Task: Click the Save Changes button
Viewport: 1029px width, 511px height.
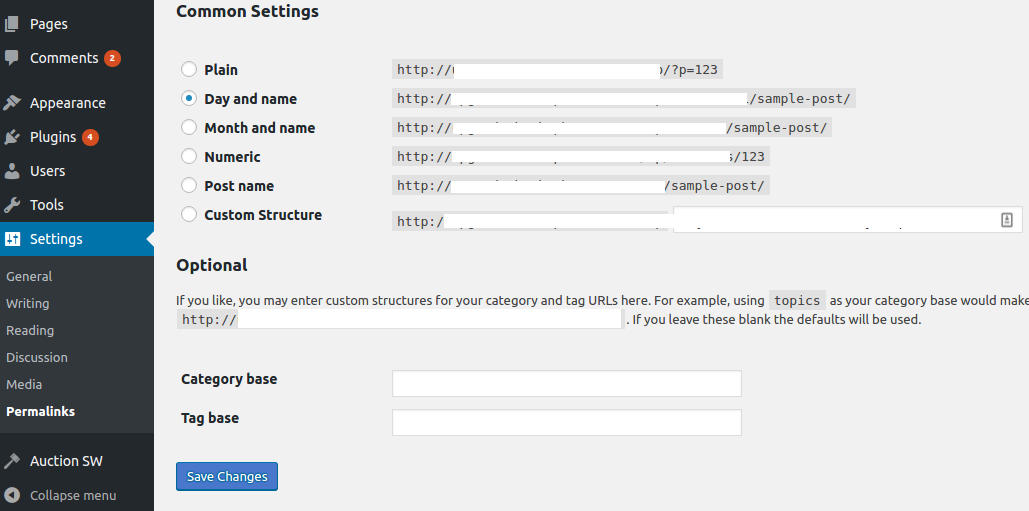Action: point(227,477)
